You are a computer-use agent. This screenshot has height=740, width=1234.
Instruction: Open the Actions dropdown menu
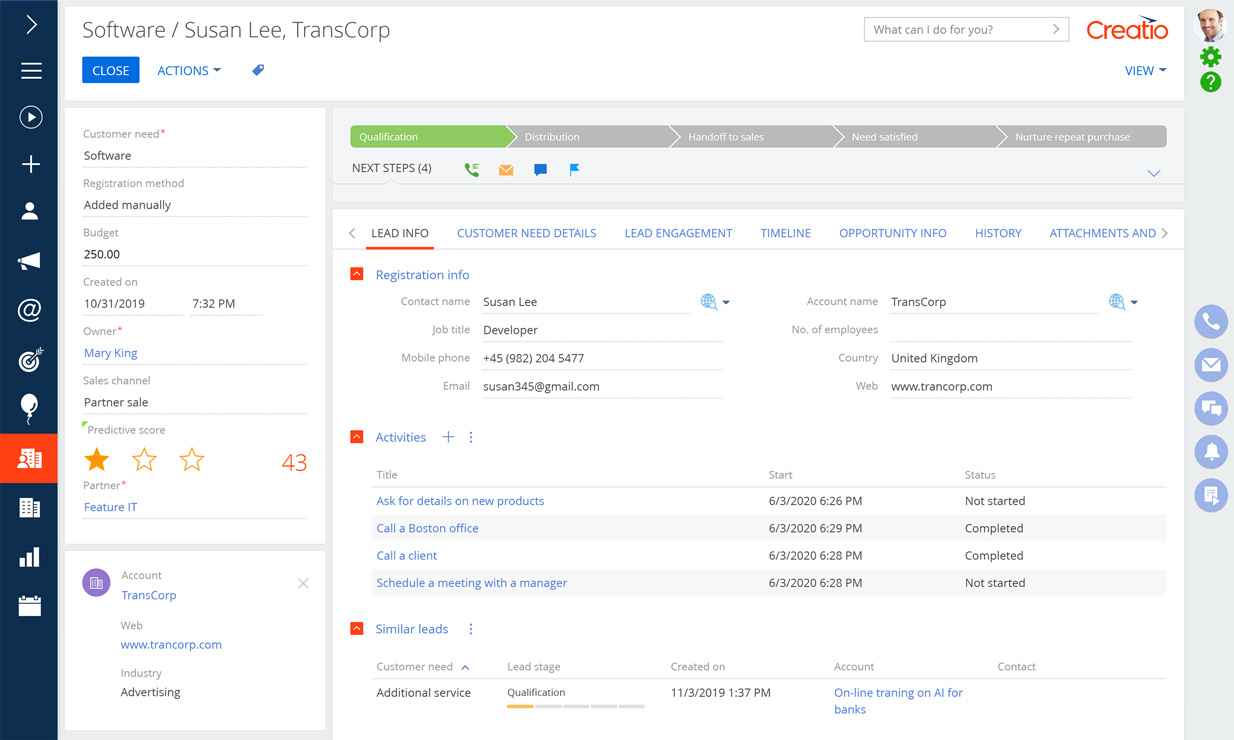coord(189,70)
